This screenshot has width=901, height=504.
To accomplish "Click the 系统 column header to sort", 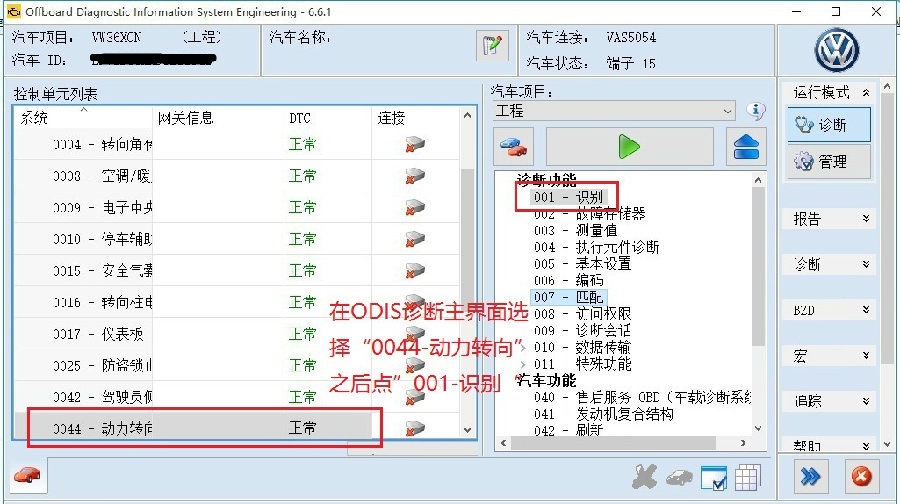I will tap(84, 118).
